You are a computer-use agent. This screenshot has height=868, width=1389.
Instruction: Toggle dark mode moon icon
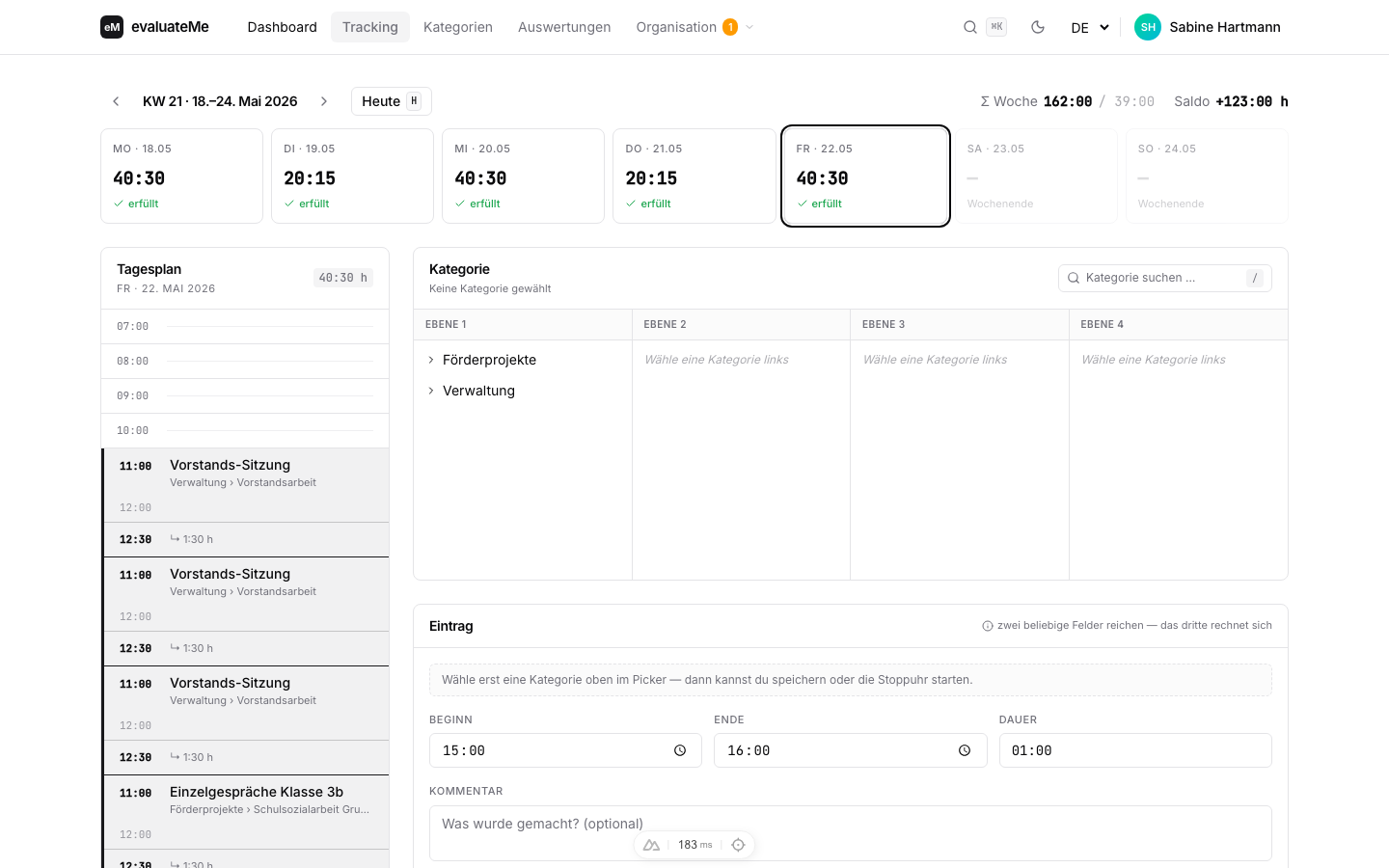1038,27
